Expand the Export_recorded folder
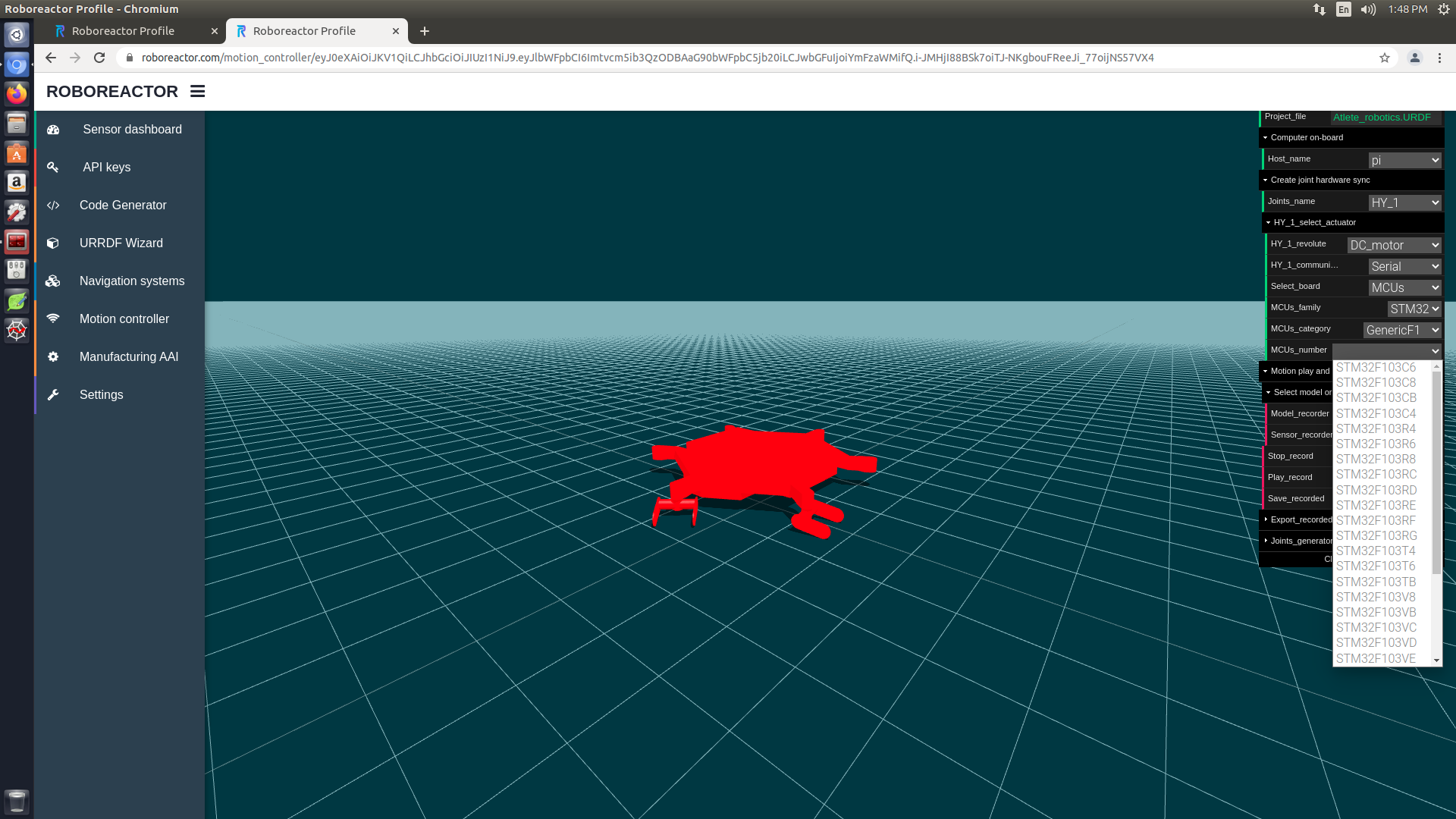Screen dimensions: 1456x819 coord(1296,519)
